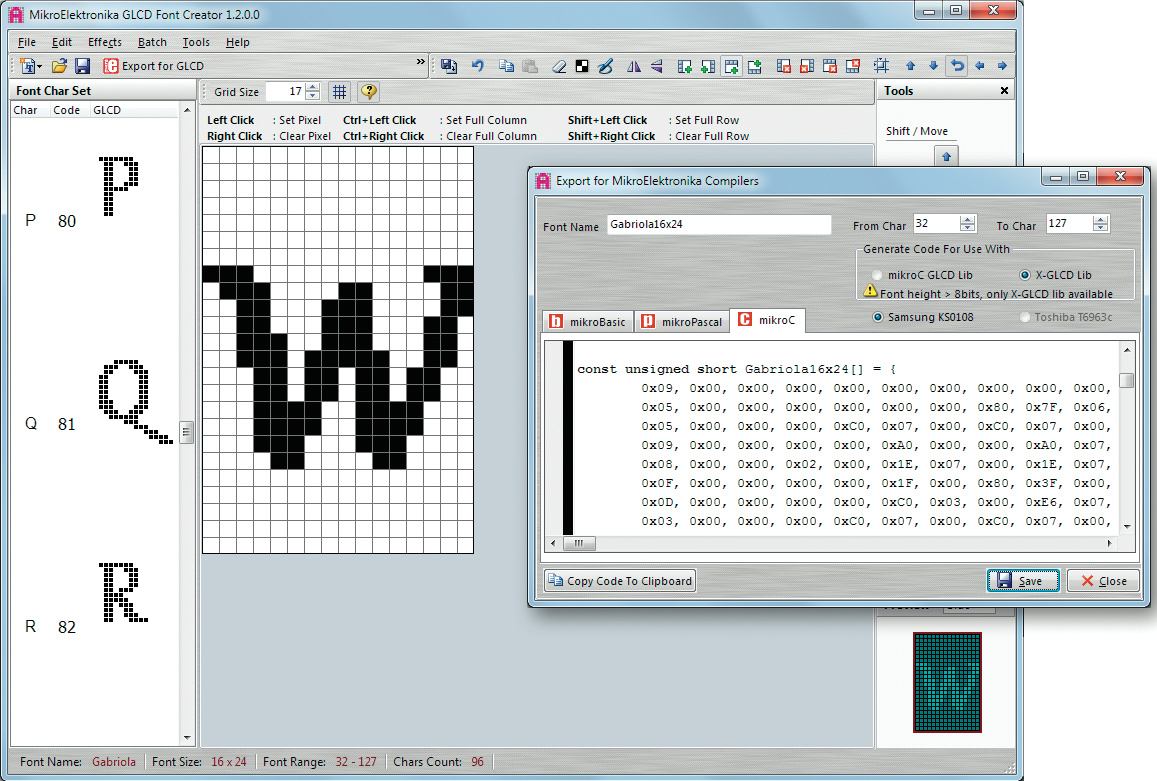This screenshot has height=781, width=1157.
Task: Click the mirror horizontal triangles icon
Action: tap(633, 66)
